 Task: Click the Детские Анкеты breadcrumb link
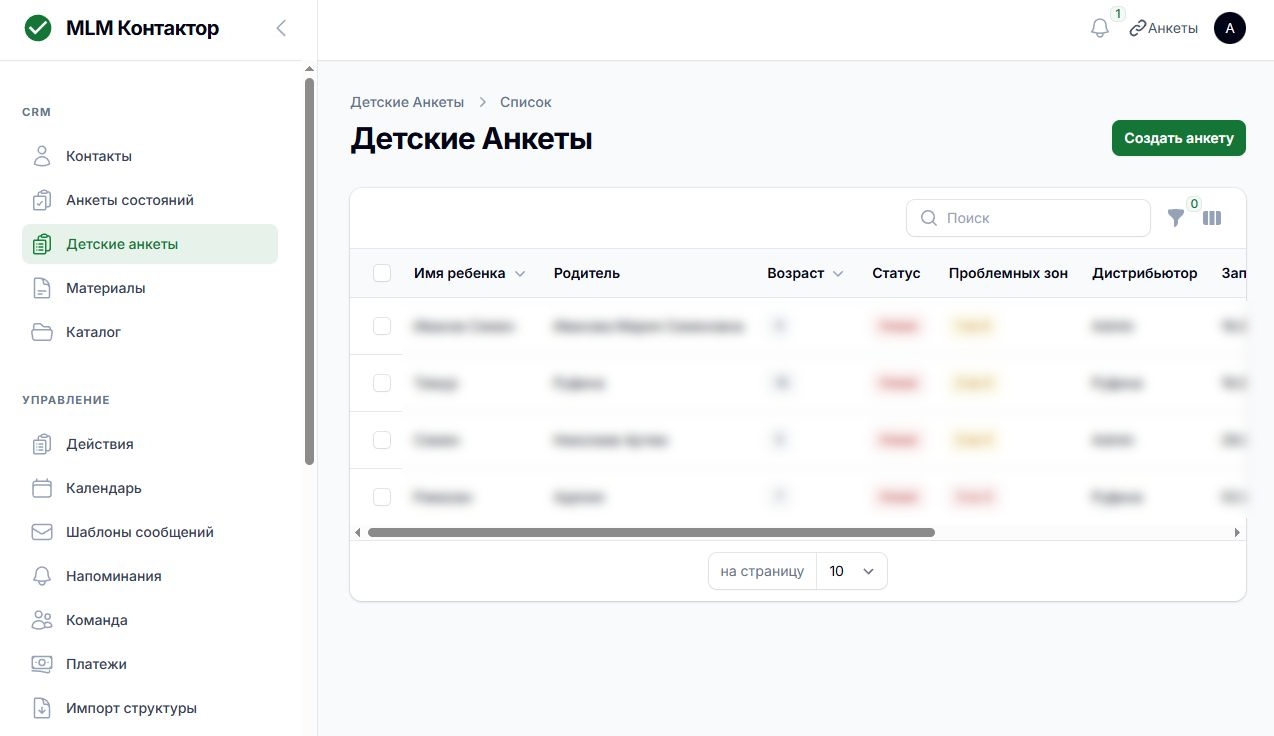[407, 102]
